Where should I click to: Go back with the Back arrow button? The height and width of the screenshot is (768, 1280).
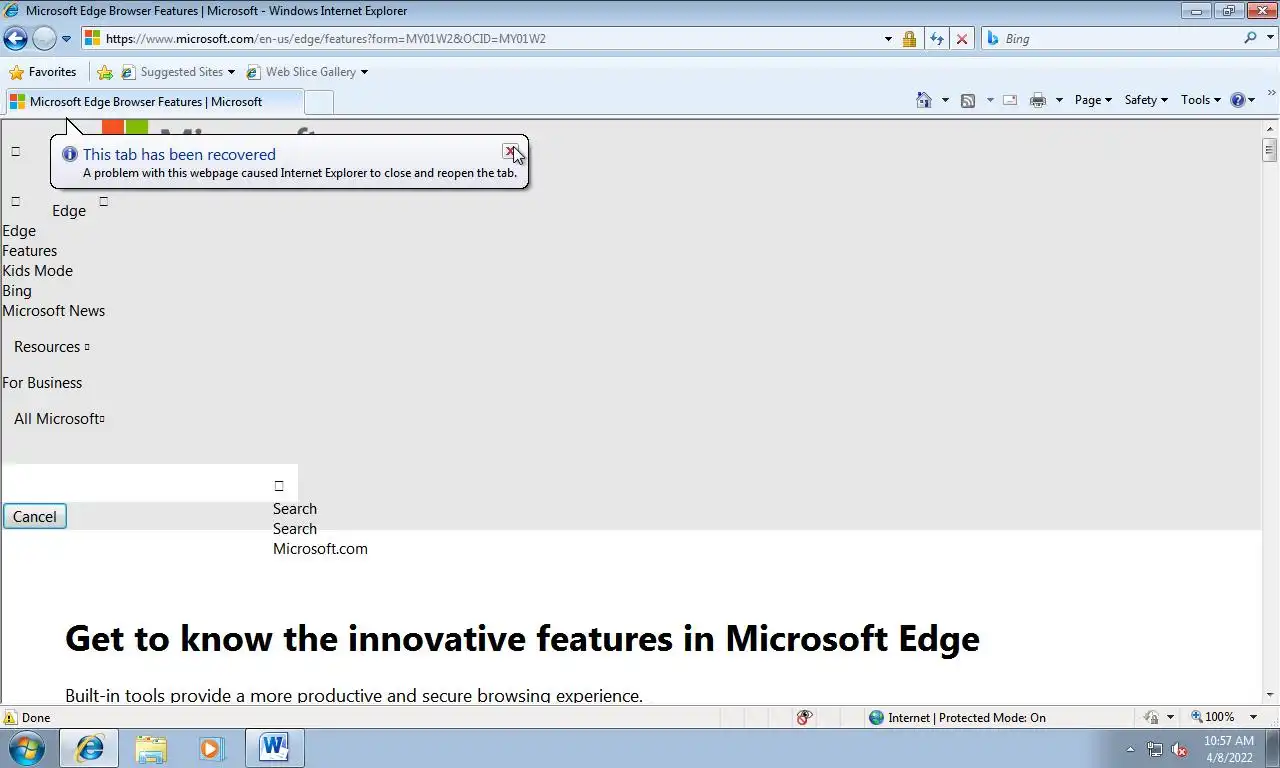click(x=15, y=39)
